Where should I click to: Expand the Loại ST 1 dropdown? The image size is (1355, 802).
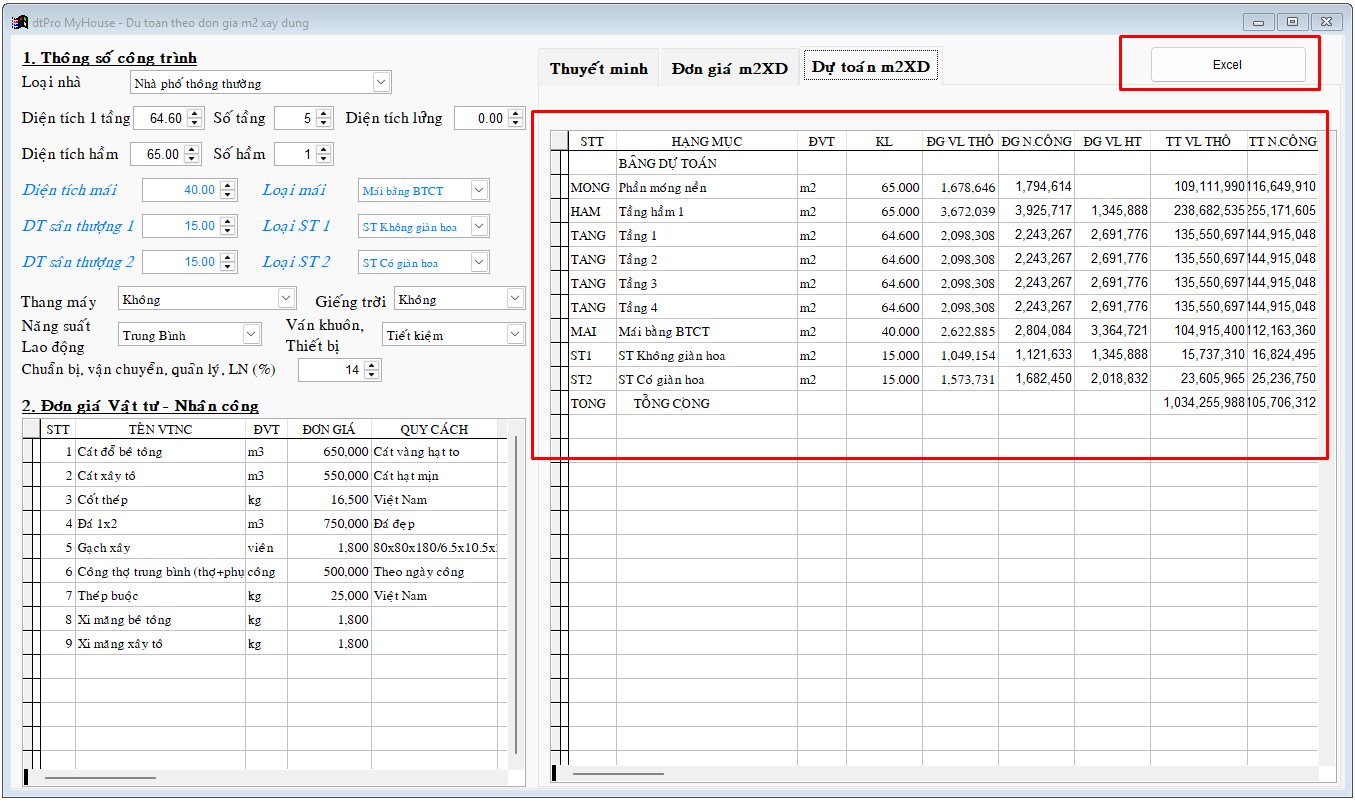tap(479, 227)
